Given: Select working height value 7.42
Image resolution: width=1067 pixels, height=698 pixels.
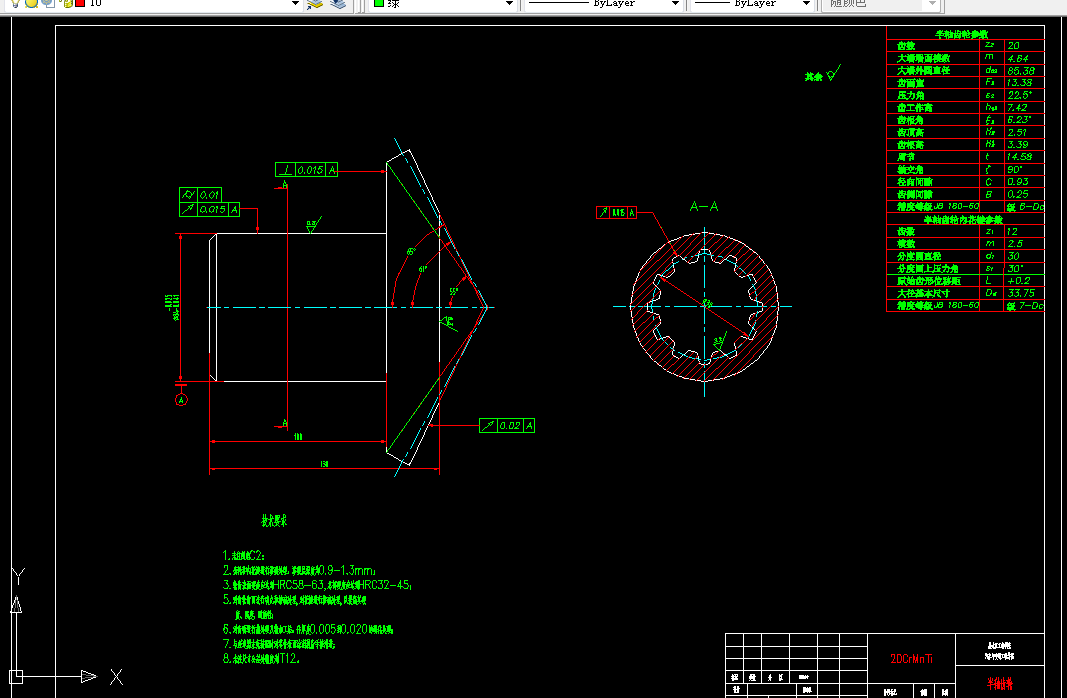Looking at the screenshot, I should [1017, 107].
